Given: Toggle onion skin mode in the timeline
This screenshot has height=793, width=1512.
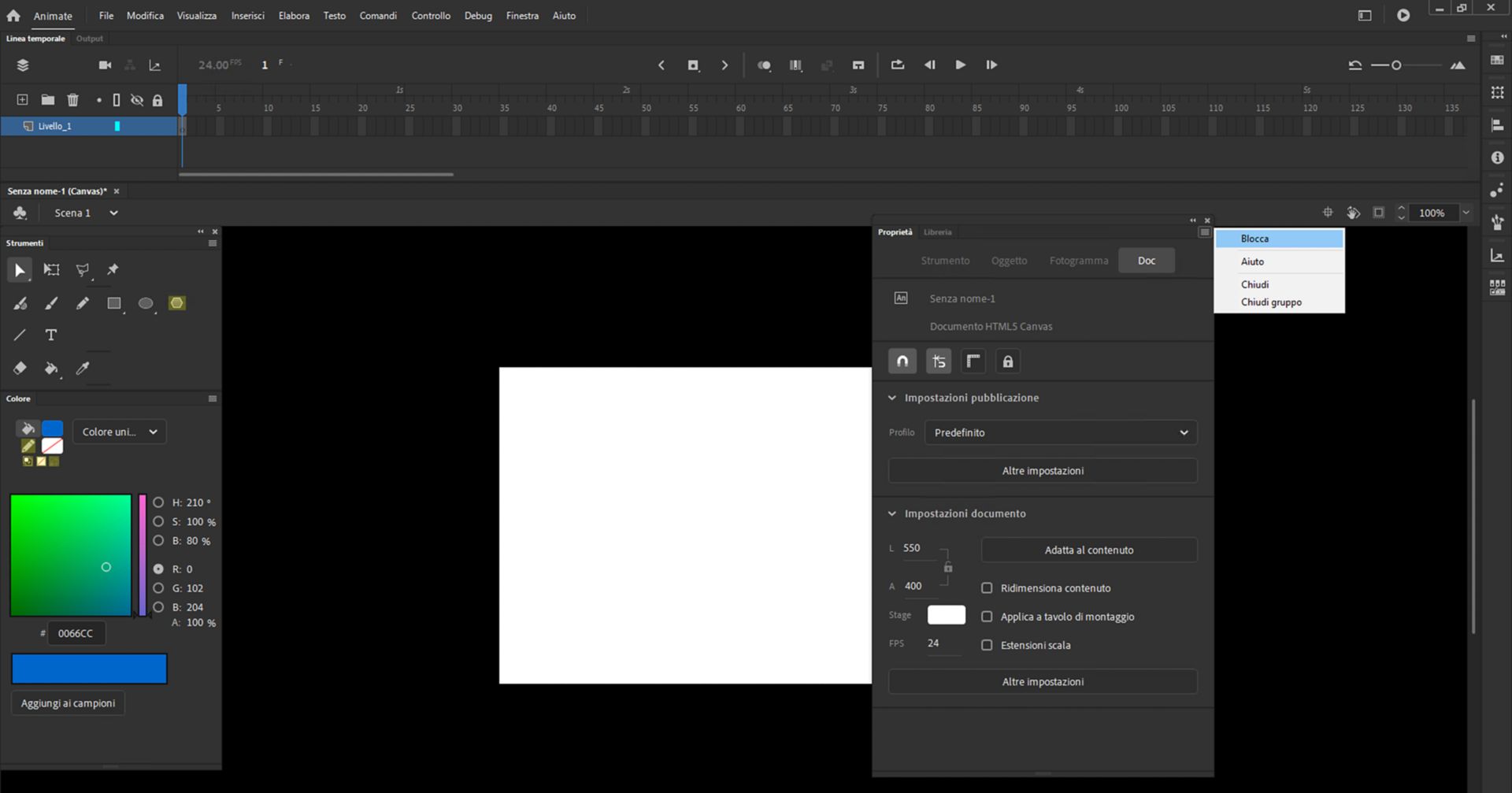Looking at the screenshot, I should (x=764, y=65).
